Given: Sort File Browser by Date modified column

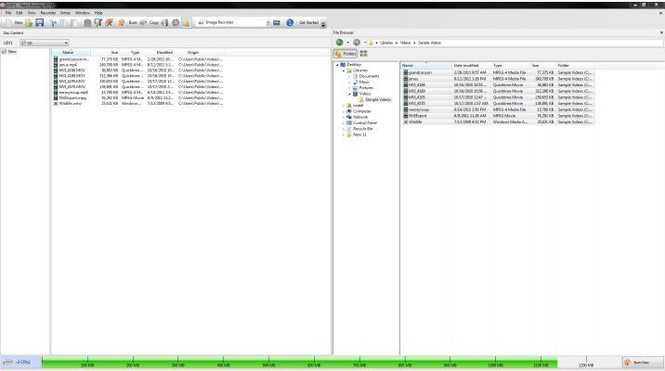Looking at the screenshot, I should click(x=471, y=65).
